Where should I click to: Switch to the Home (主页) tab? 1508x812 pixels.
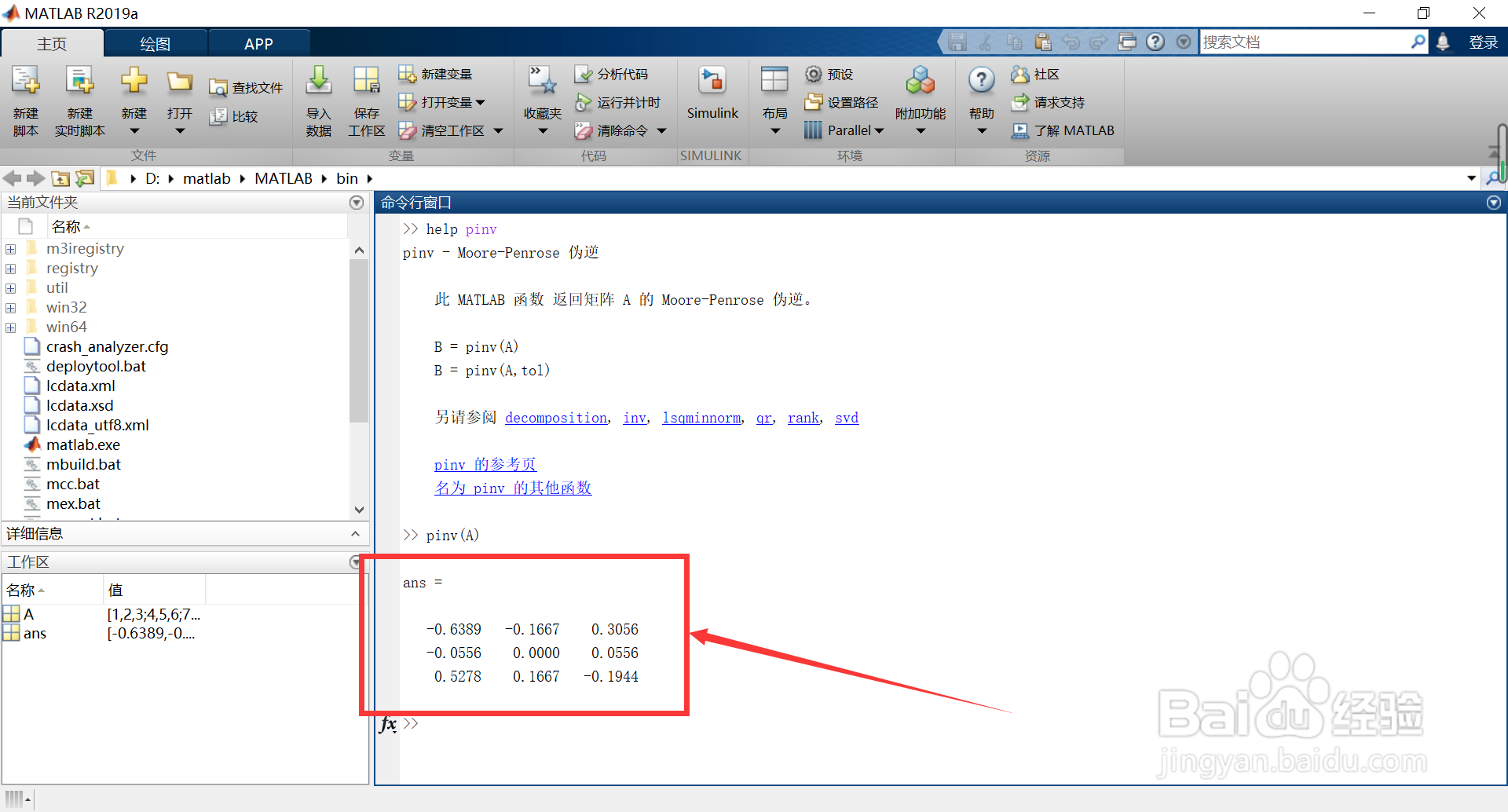(x=52, y=44)
